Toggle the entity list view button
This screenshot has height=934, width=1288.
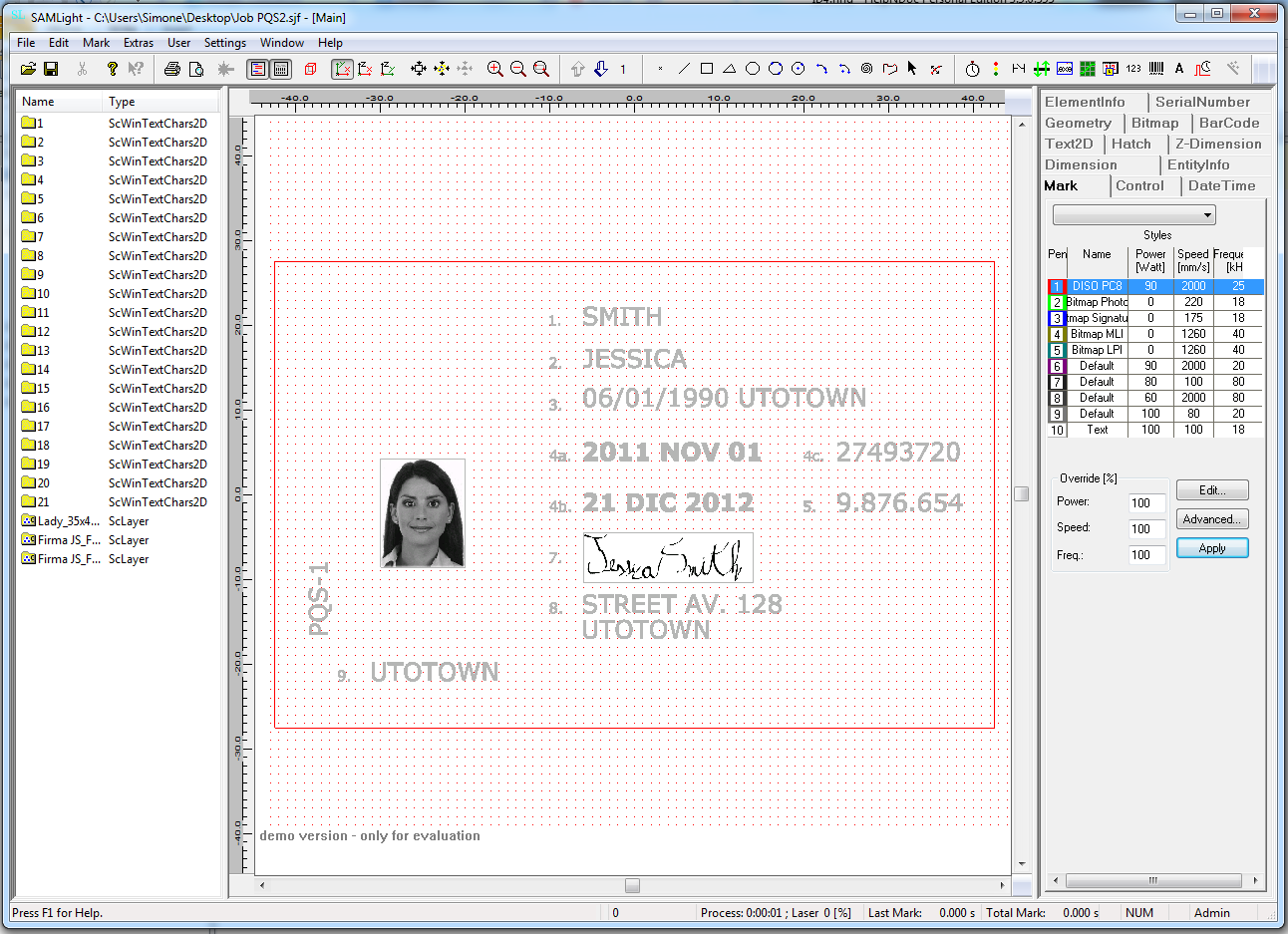coord(258,69)
